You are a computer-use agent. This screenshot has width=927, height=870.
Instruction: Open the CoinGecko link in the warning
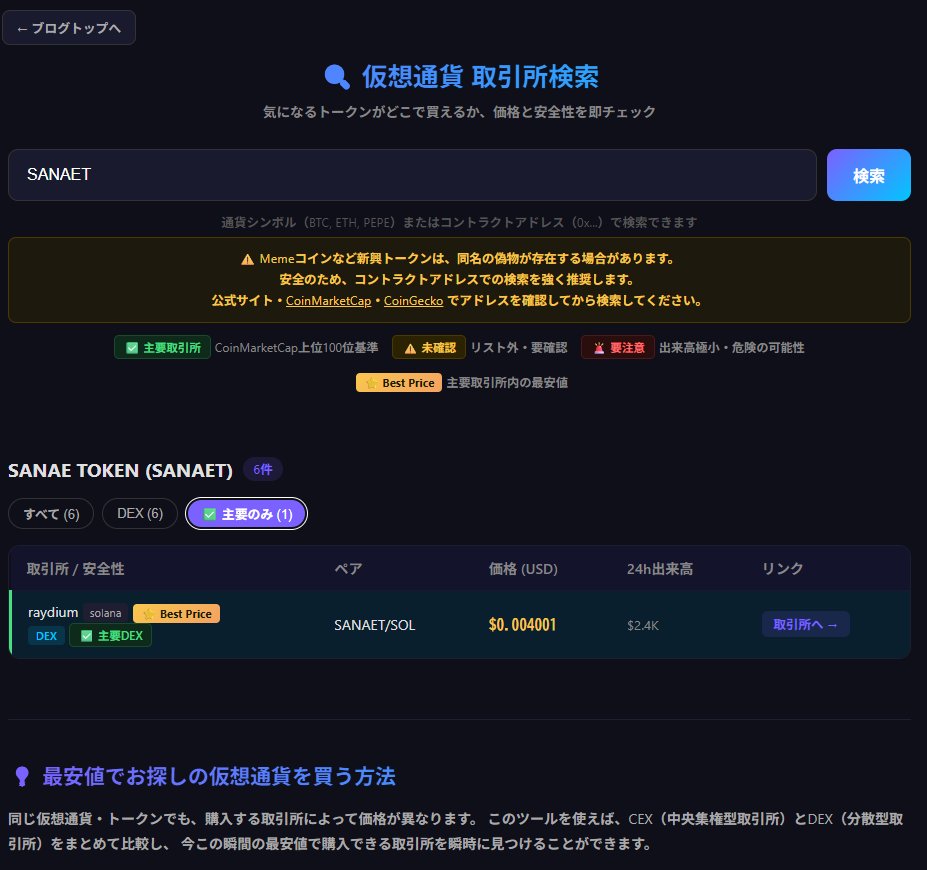pos(413,301)
